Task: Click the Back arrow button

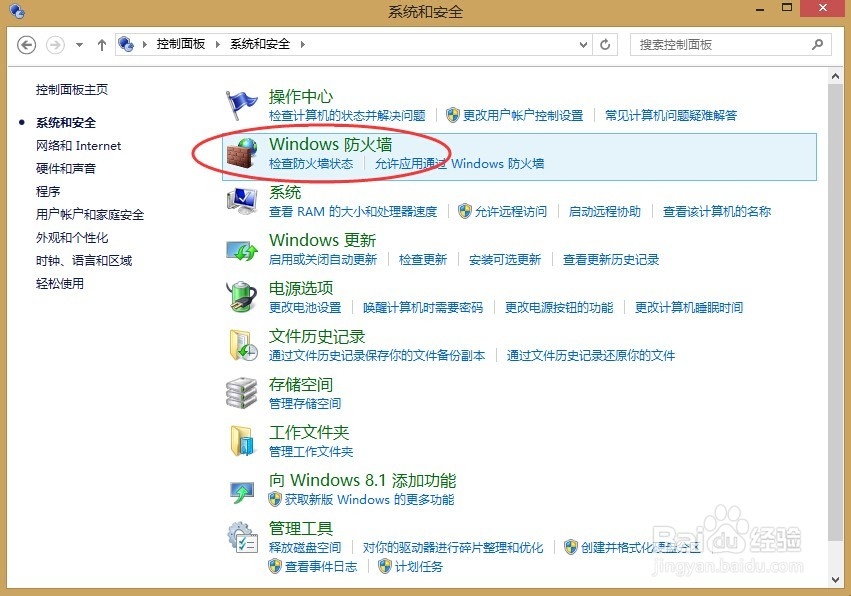Action: pyautogui.click(x=27, y=45)
